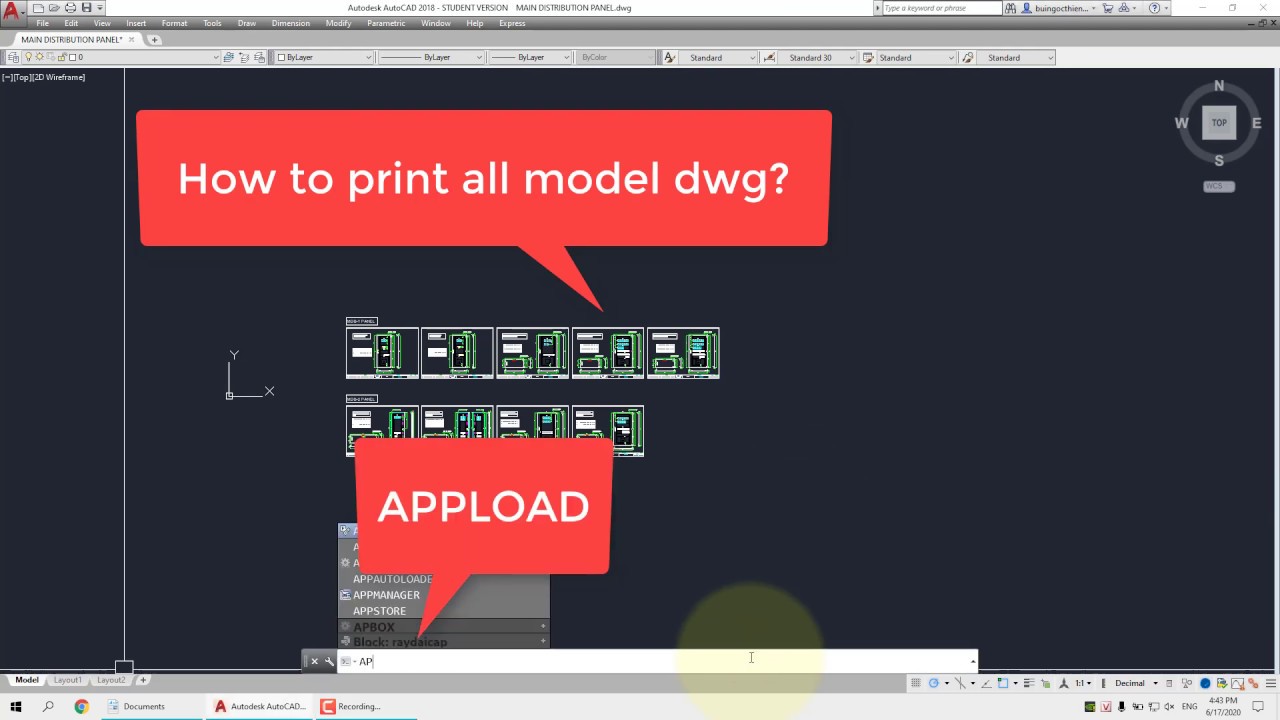This screenshot has height=720, width=1280.
Task: Open the Insert menu
Action: coord(136,23)
